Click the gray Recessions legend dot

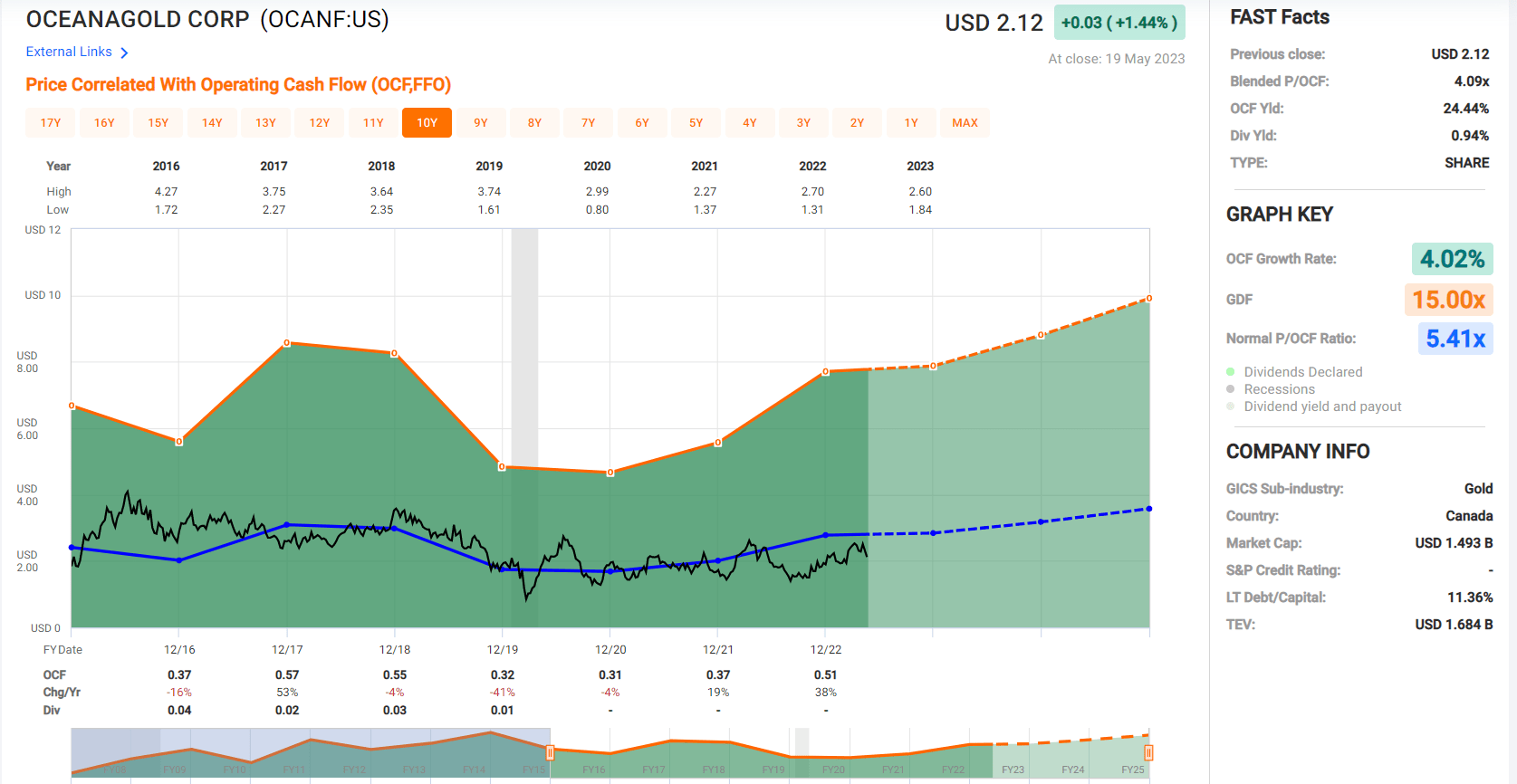pos(1231,389)
